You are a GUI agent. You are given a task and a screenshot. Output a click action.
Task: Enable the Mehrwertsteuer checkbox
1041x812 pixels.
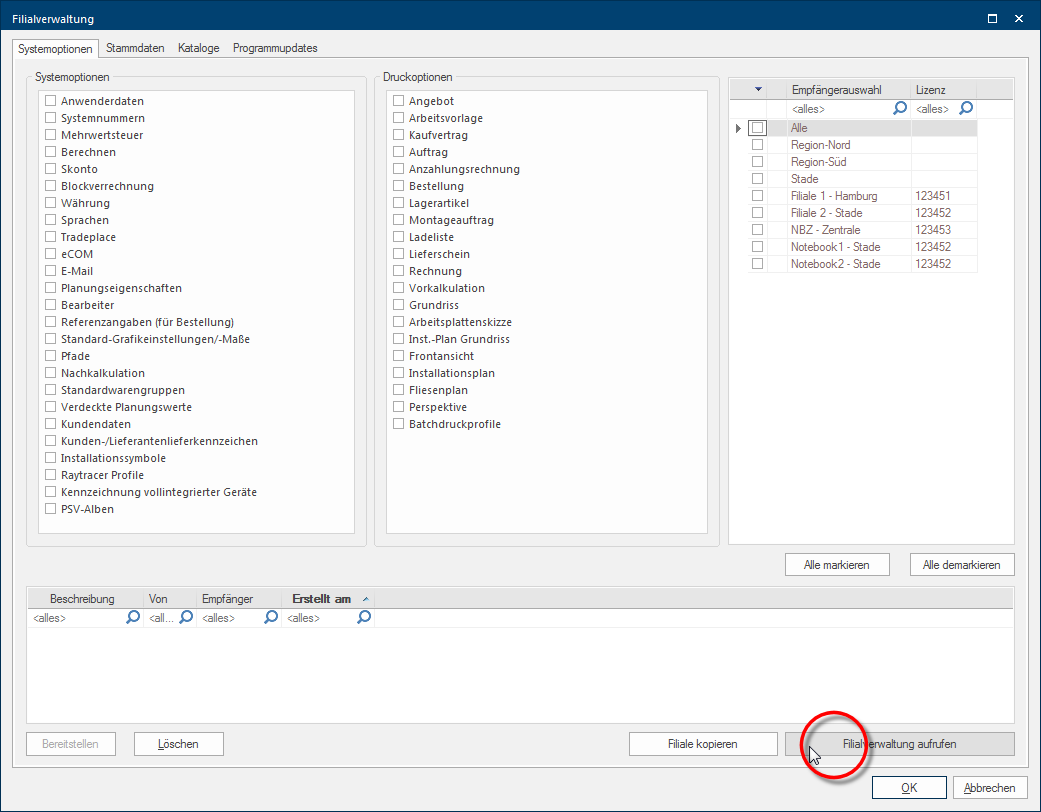coord(50,135)
